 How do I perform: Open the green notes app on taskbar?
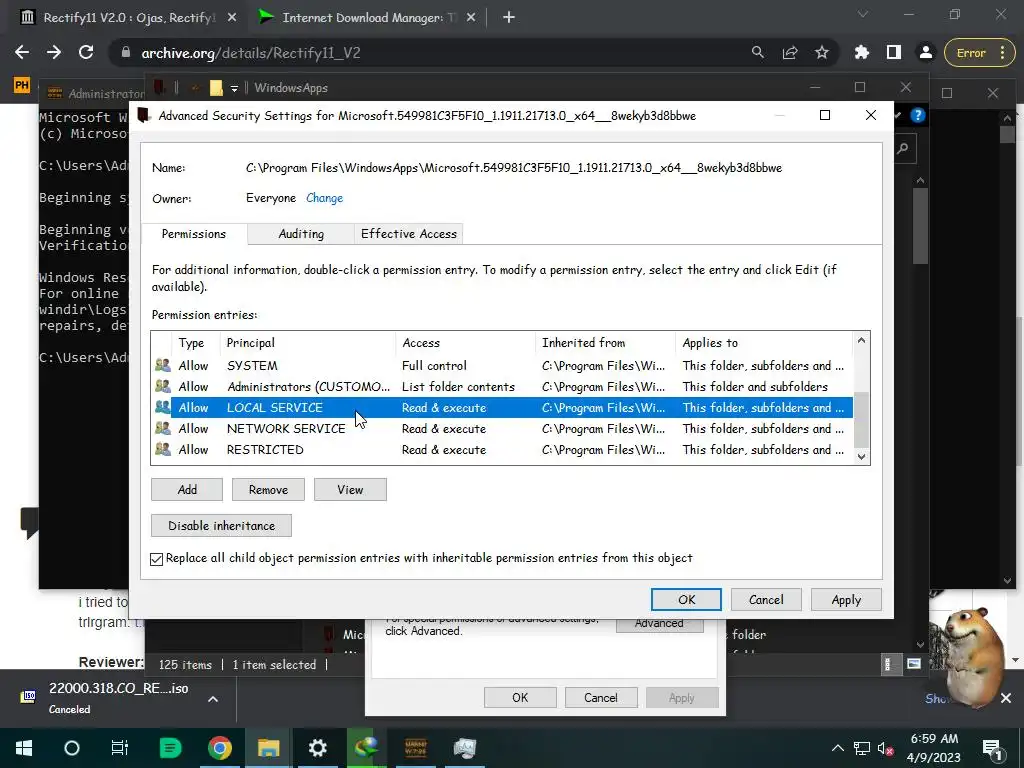[x=170, y=748]
